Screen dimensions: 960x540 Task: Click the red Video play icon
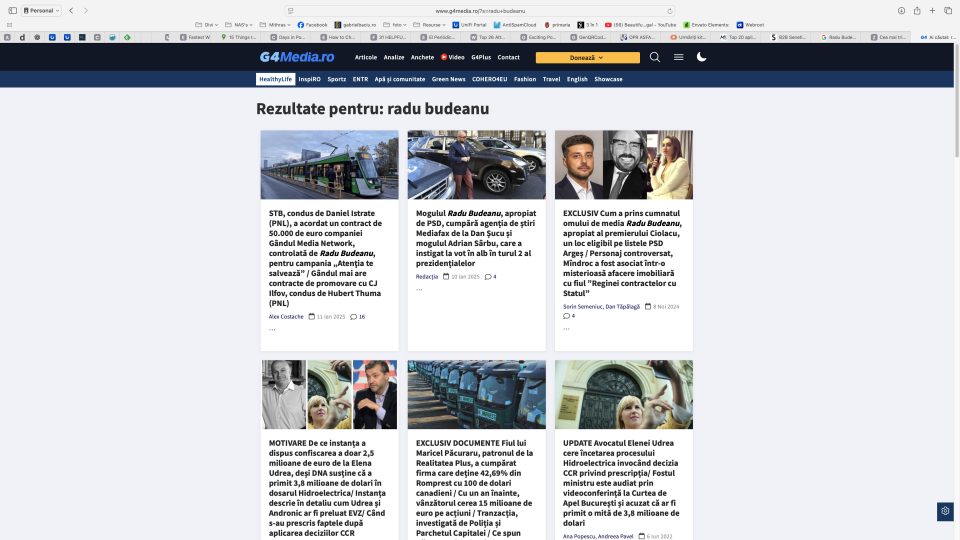444,57
